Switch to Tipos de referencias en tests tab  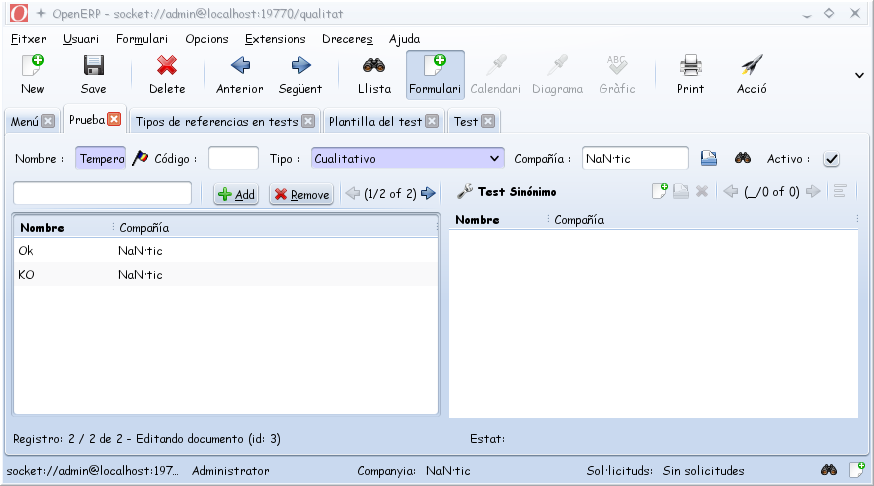217,122
